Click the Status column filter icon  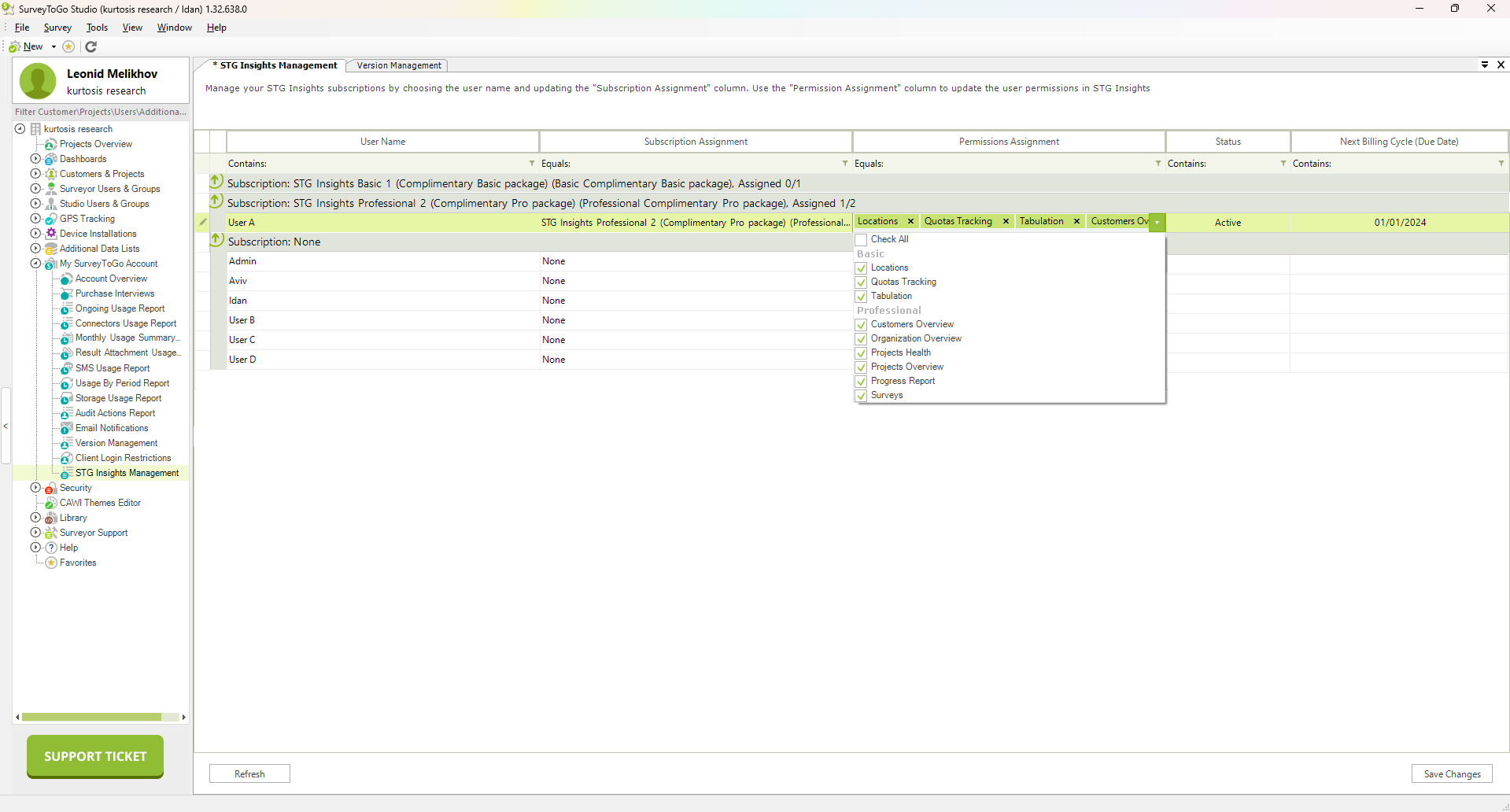[x=1283, y=164]
